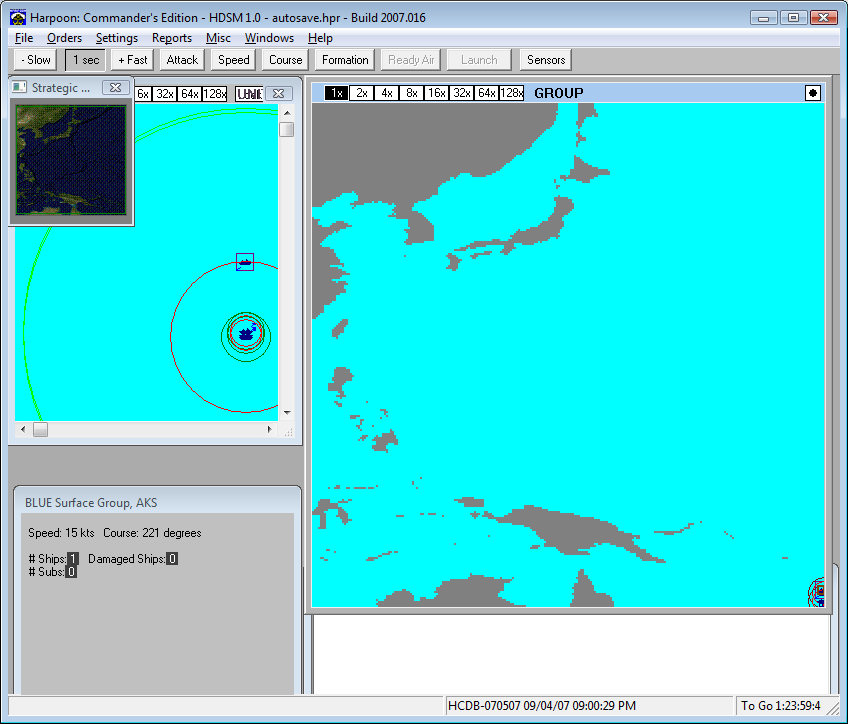Image resolution: width=848 pixels, height=724 pixels.
Task: Click the Unit window resize grip
Action: [289, 431]
